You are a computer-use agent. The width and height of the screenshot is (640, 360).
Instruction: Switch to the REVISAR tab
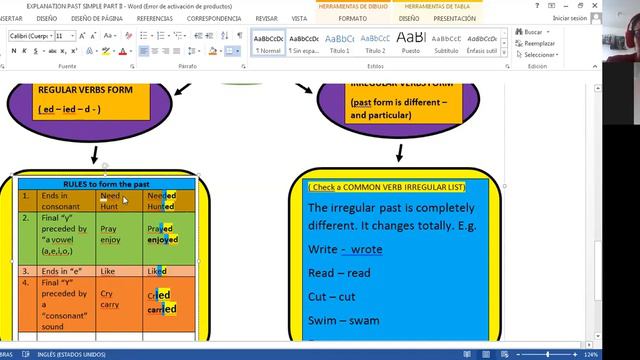(x=266, y=19)
